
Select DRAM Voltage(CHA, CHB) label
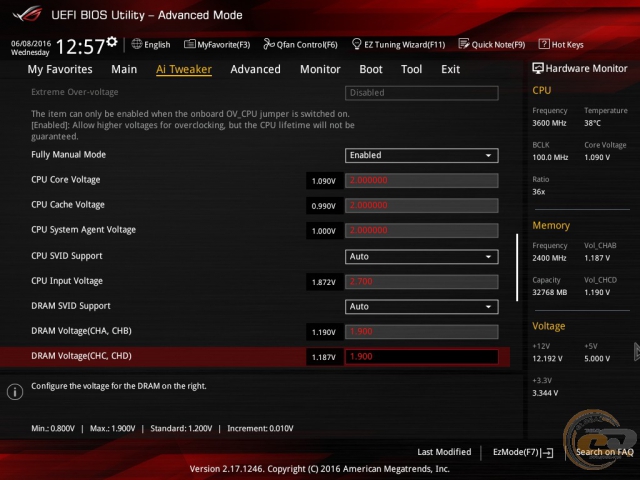[x=81, y=331]
